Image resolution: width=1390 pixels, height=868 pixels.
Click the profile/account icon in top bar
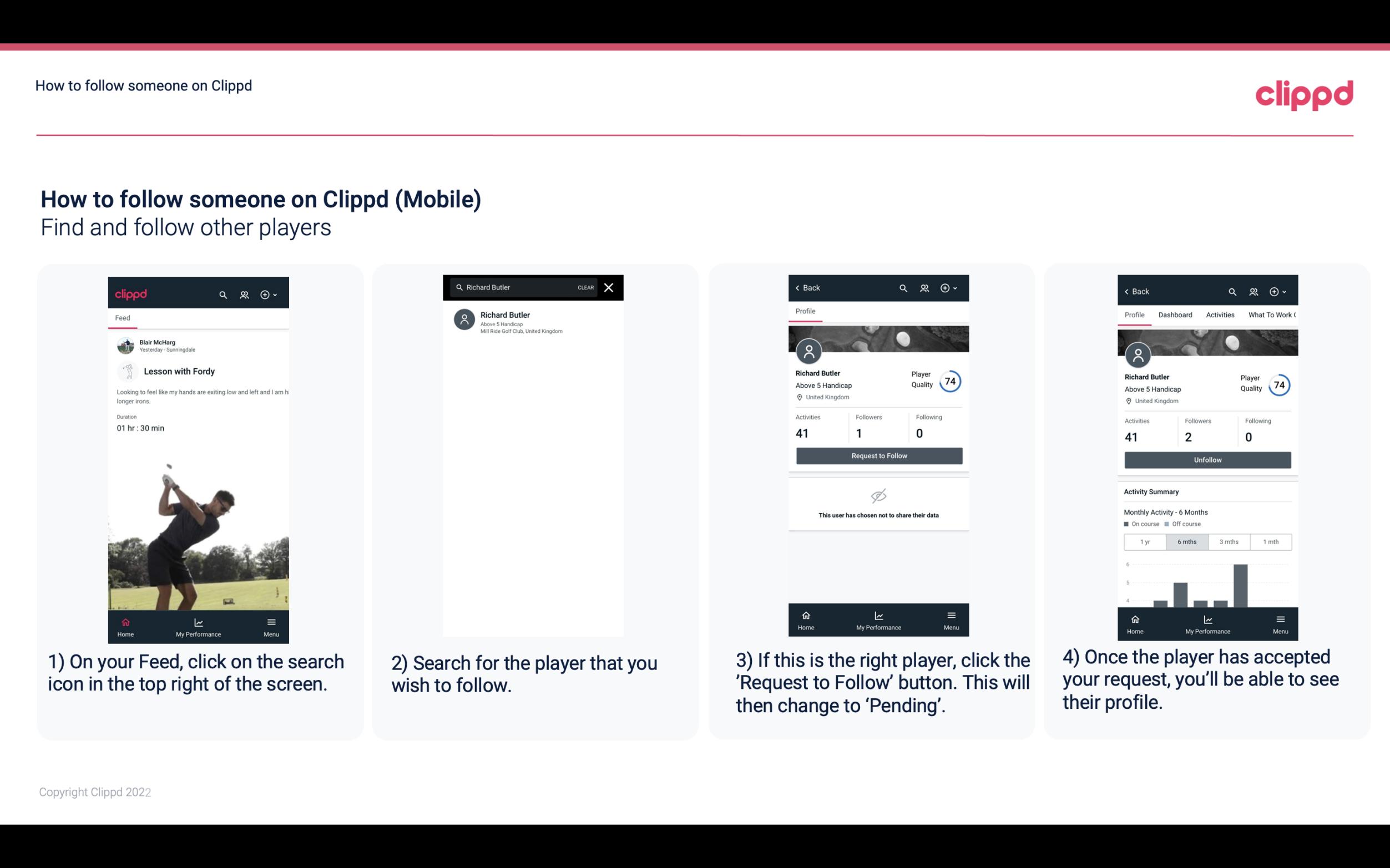coord(243,294)
